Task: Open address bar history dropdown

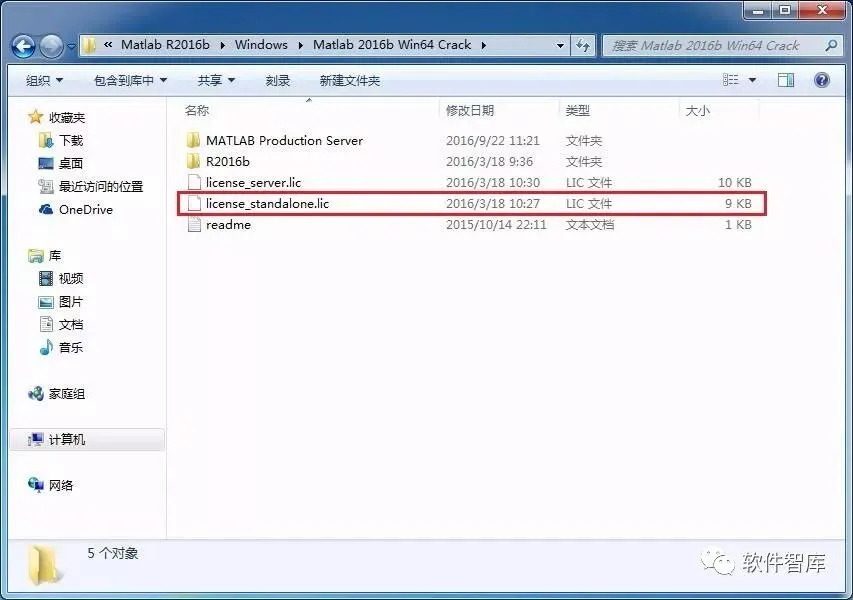Action: pyautogui.click(x=560, y=46)
